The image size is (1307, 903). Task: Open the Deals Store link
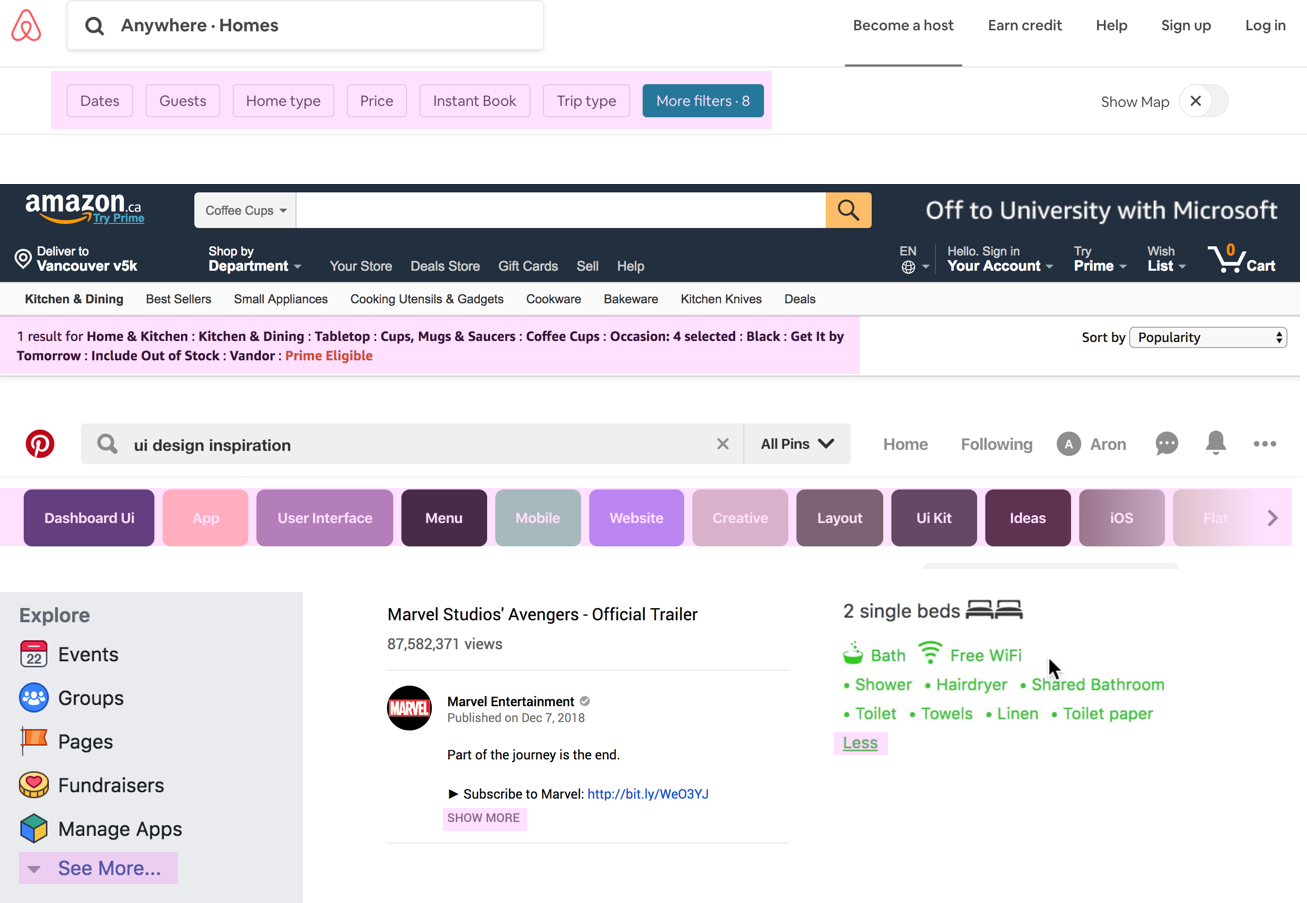[445, 266]
